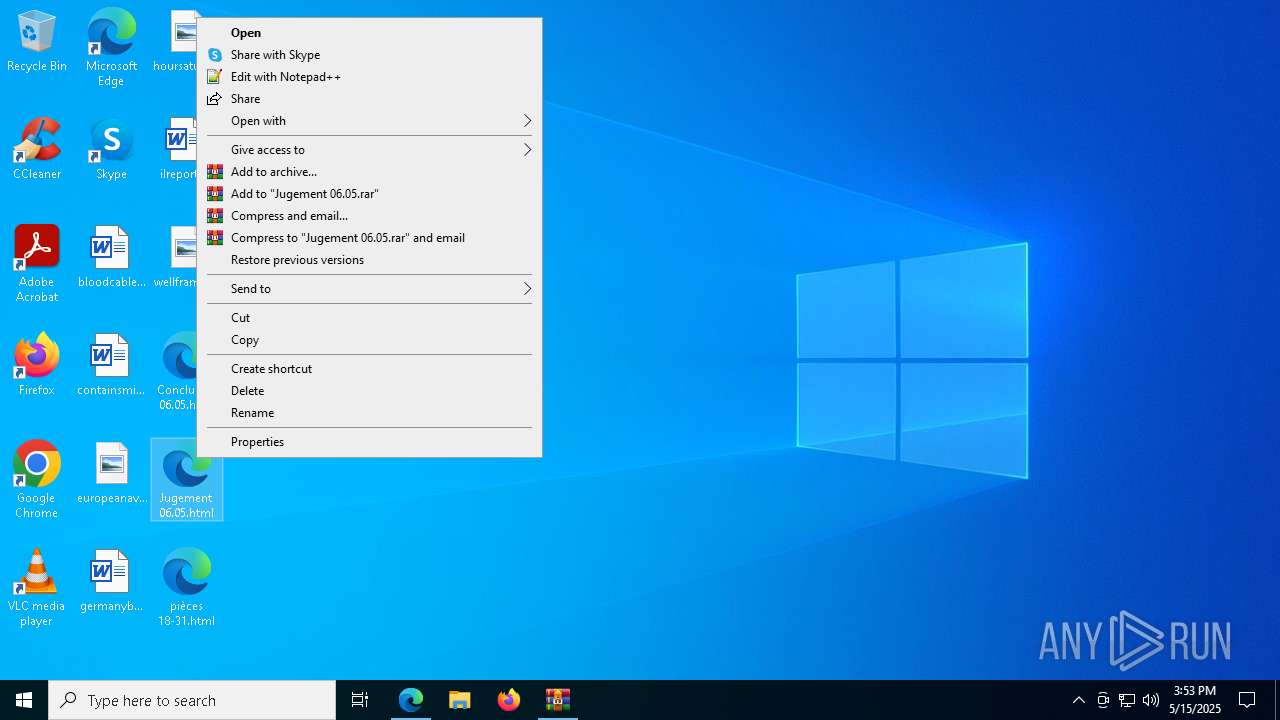Open the notification center icon

(x=1247, y=700)
